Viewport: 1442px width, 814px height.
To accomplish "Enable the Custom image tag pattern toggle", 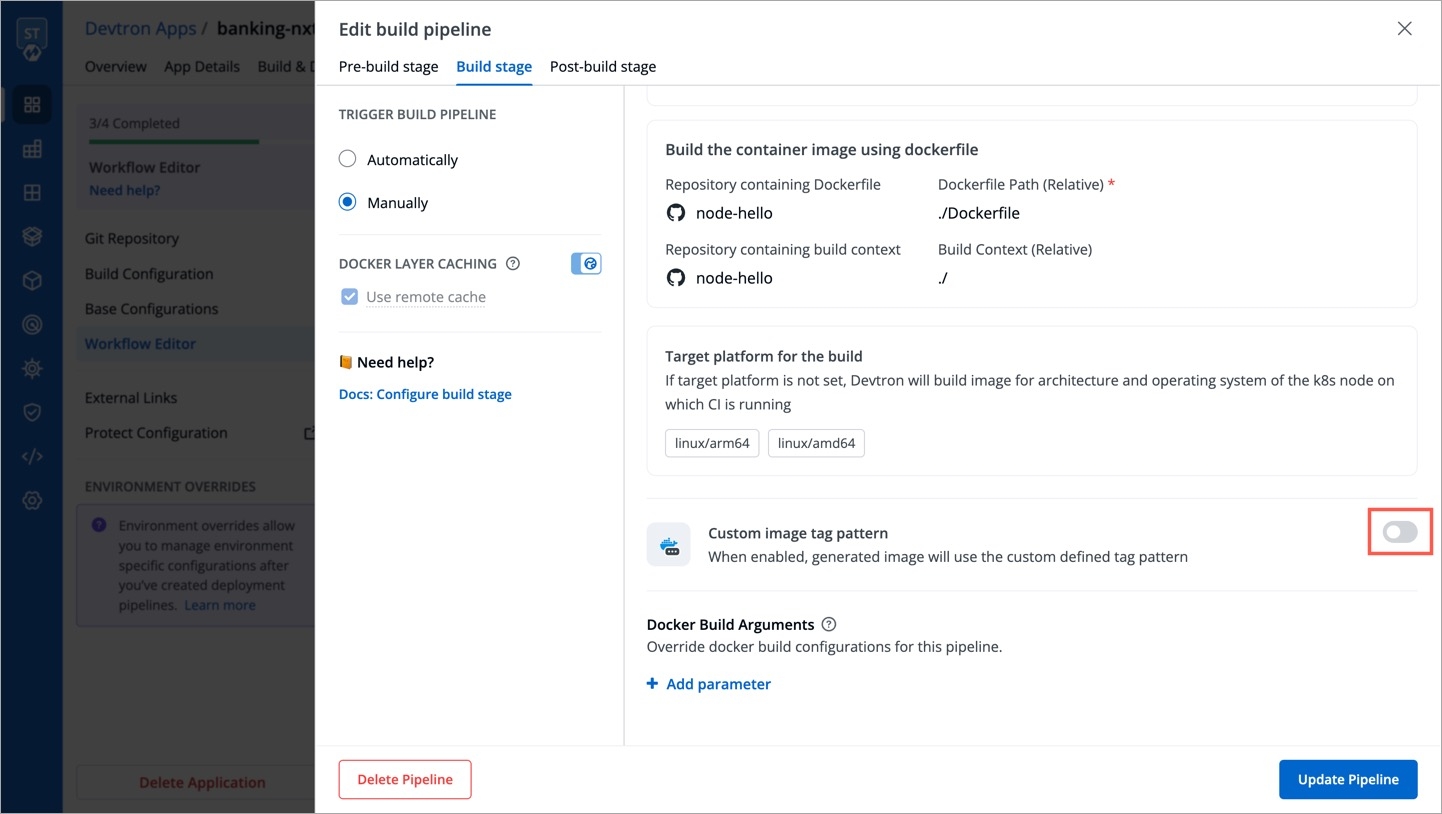I will click(1400, 533).
